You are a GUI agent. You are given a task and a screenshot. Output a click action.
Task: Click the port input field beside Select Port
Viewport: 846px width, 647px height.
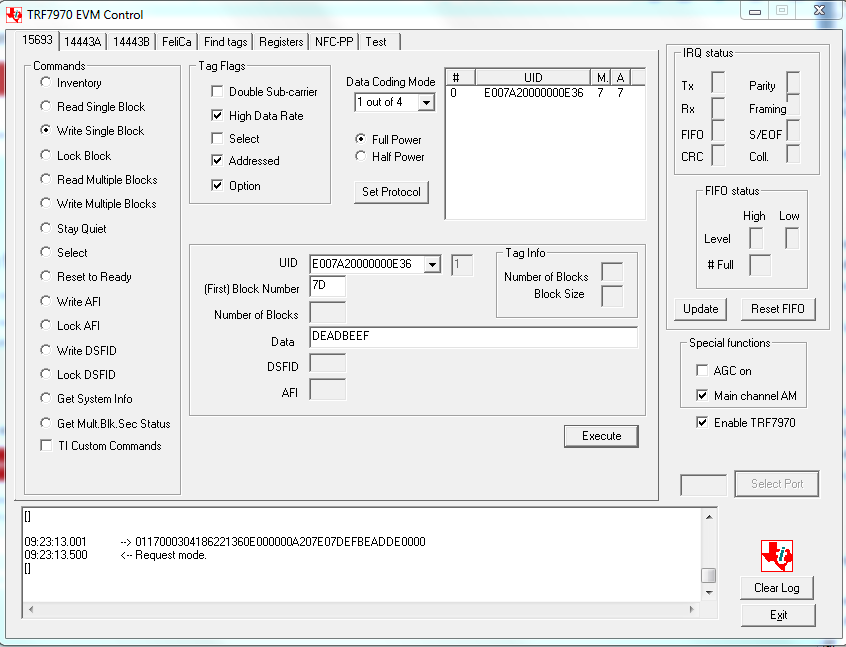click(x=703, y=485)
